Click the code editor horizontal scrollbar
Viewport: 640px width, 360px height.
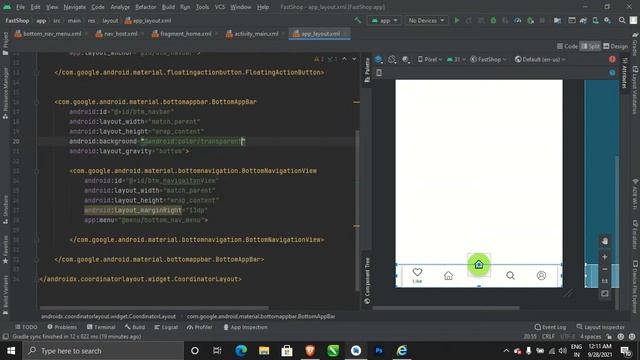point(154,308)
